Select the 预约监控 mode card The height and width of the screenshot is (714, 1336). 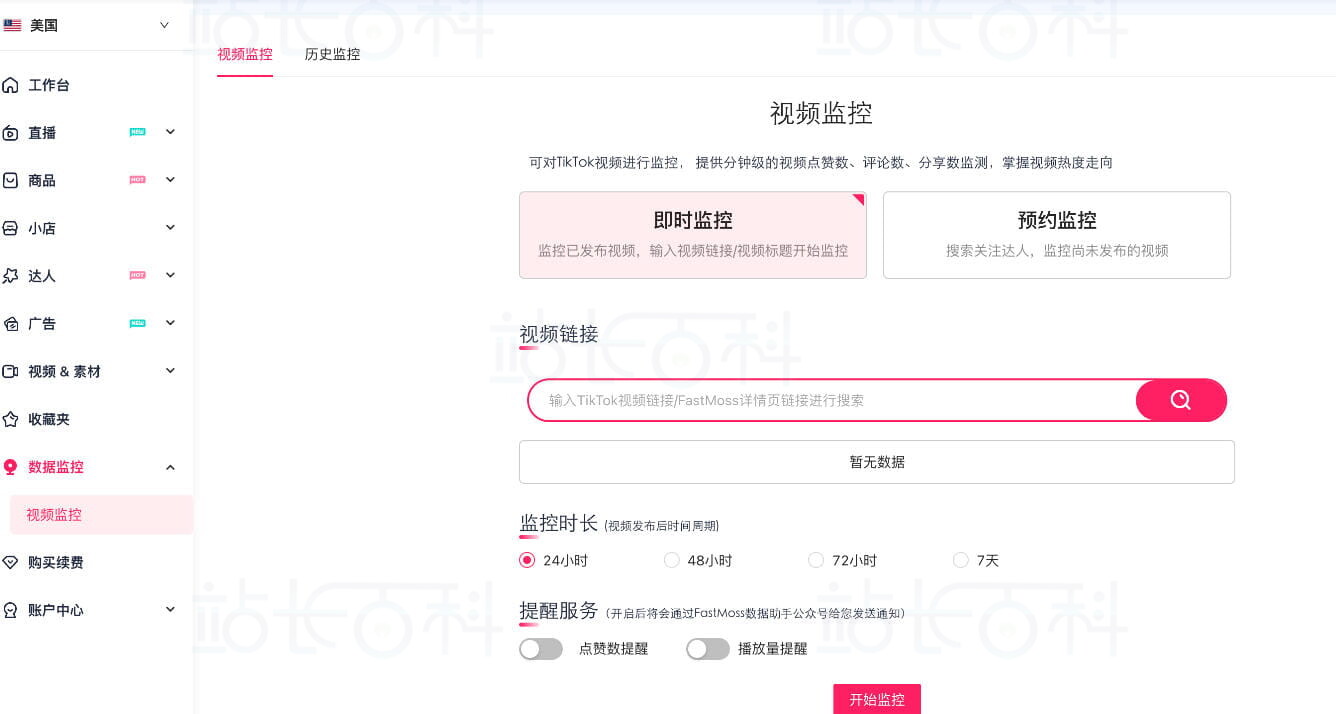click(1057, 235)
